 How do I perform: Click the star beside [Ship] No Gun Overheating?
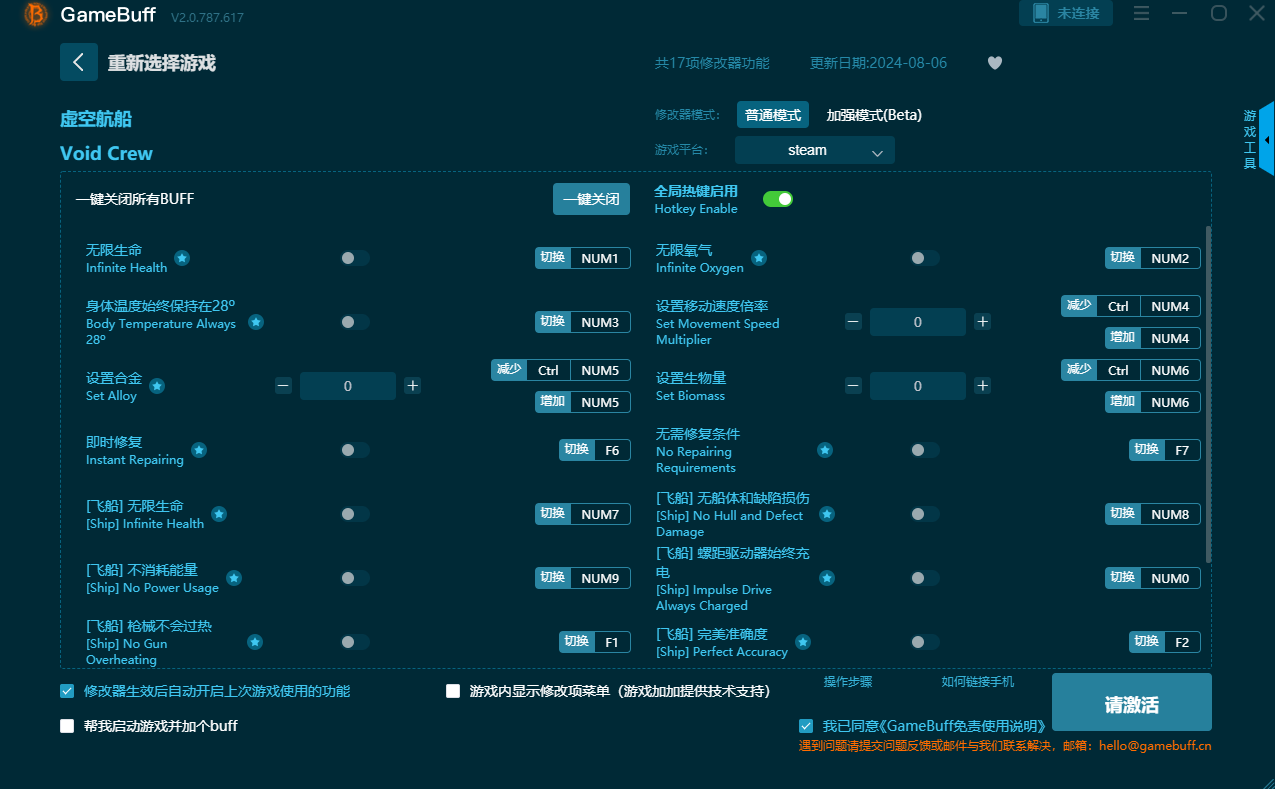255,642
